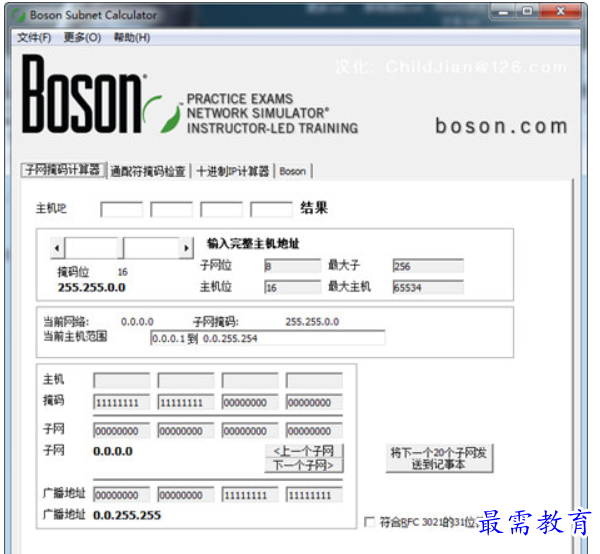Image resolution: width=600 pixels, height=554 pixels.
Task: Maximize the Boson Subnet Calculator window
Action: pyautogui.click(x=527, y=13)
